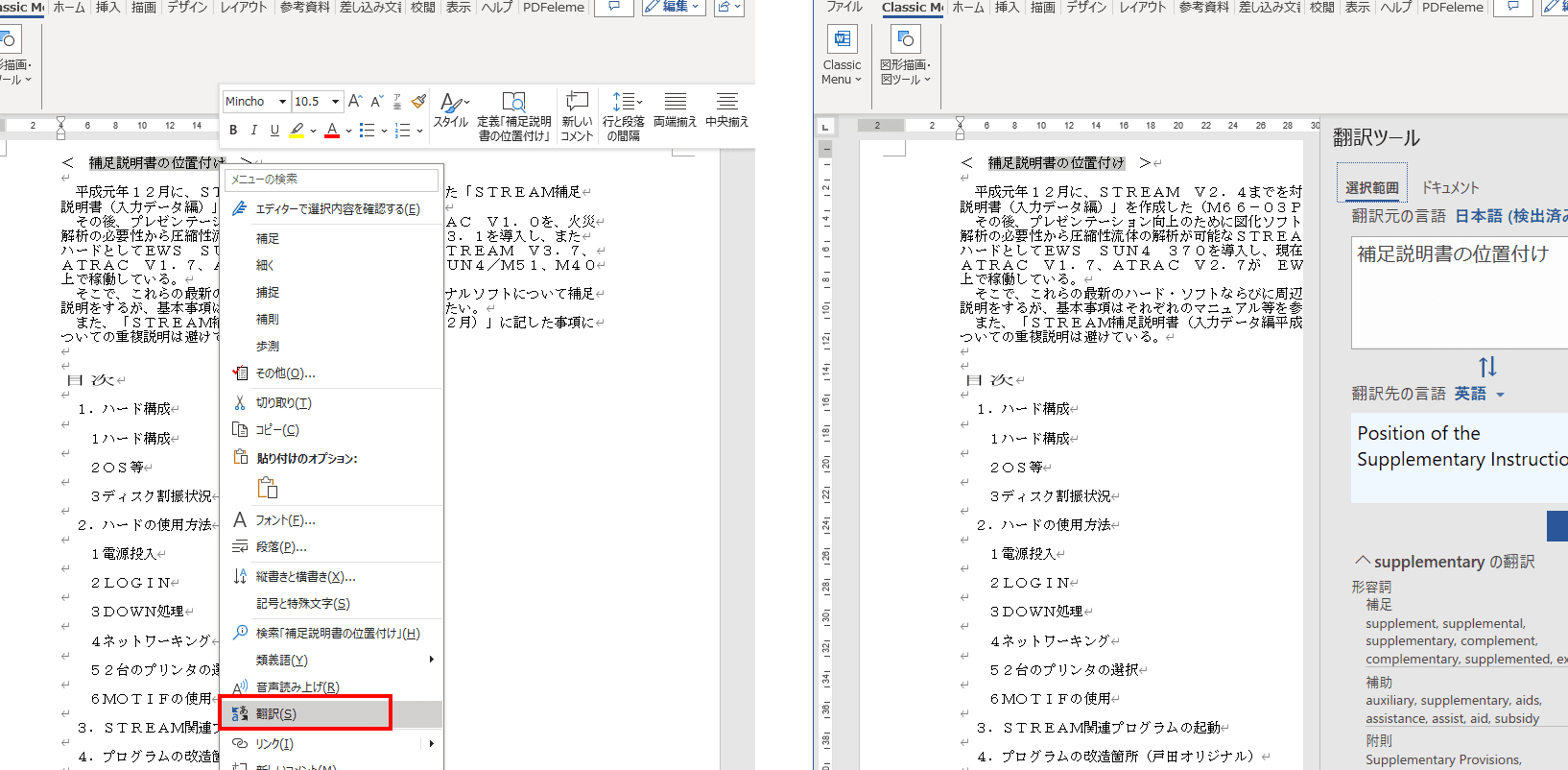Open the 10.5 font size dropdown
1568x770 pixels.
point(335,102)
